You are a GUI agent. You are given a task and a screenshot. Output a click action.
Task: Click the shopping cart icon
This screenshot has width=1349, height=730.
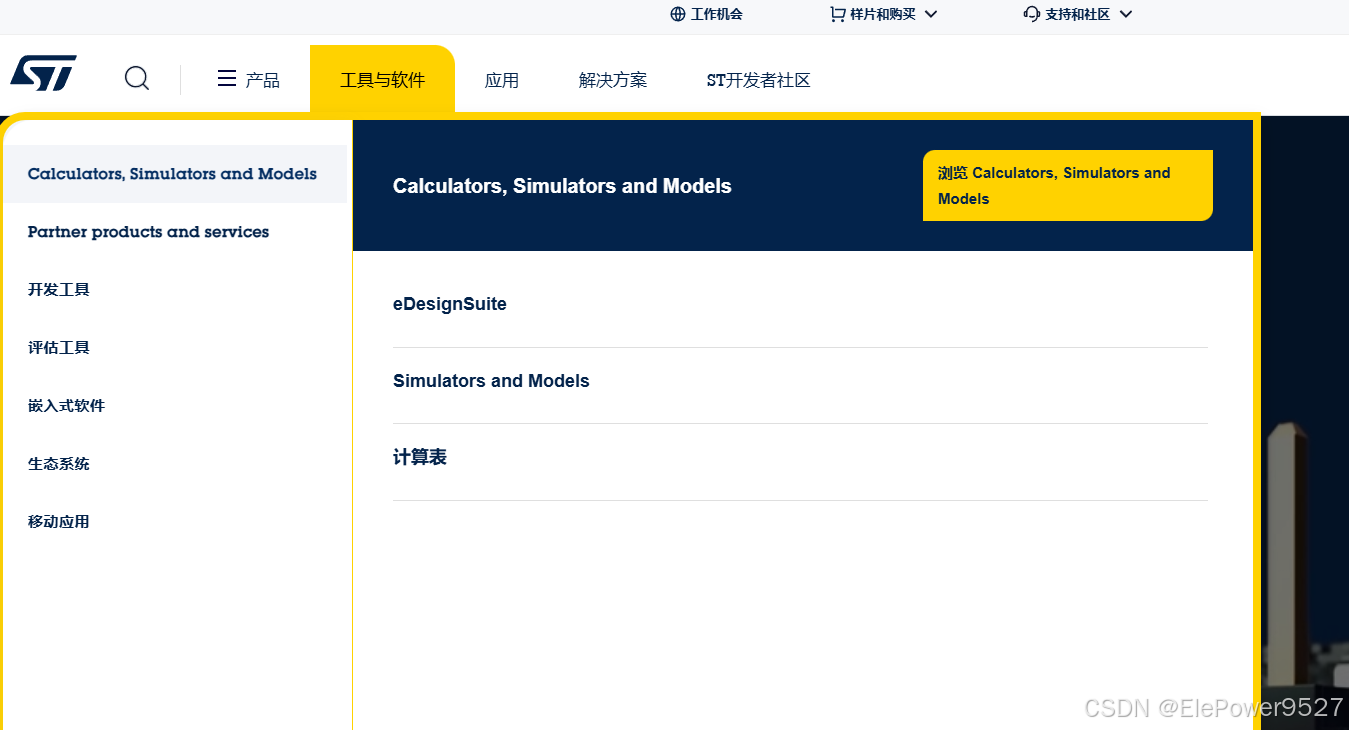(x=837, y=14)
